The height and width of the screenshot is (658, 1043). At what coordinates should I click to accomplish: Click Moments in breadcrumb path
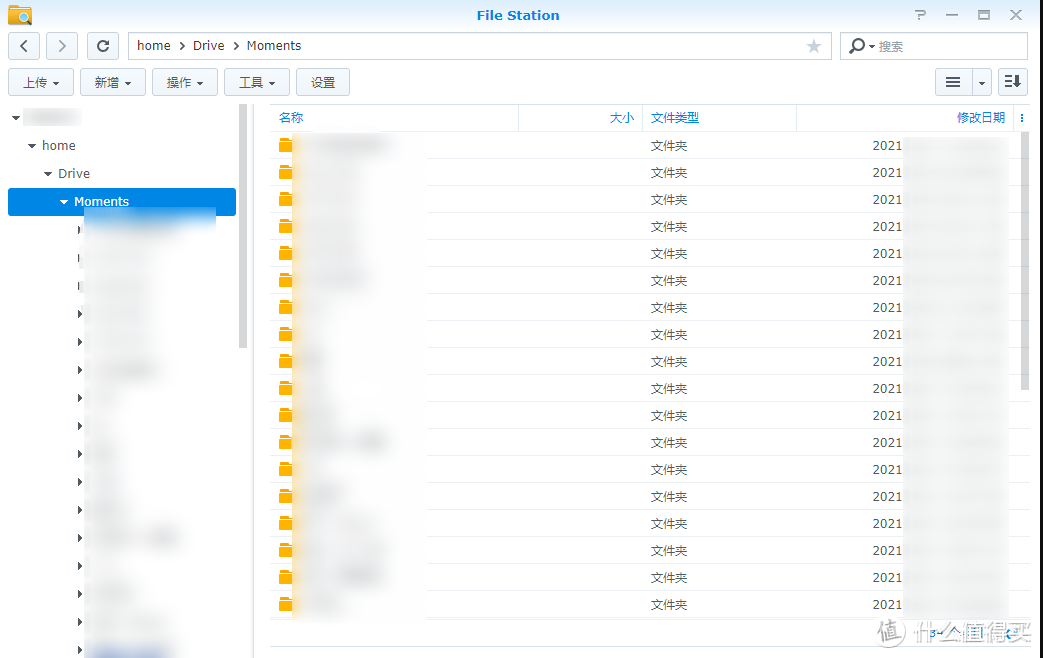(x=273, y=46)
